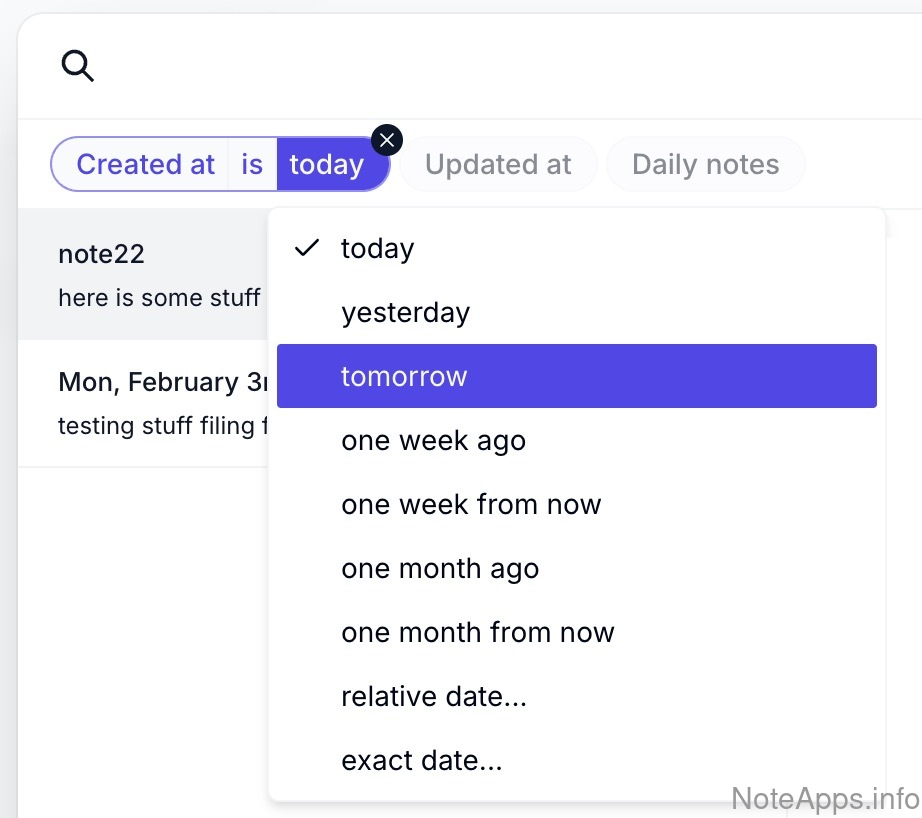Viewport: 922px width, 818px height.
Task: Click the checkmark next to today
Action: click(307, 248)
